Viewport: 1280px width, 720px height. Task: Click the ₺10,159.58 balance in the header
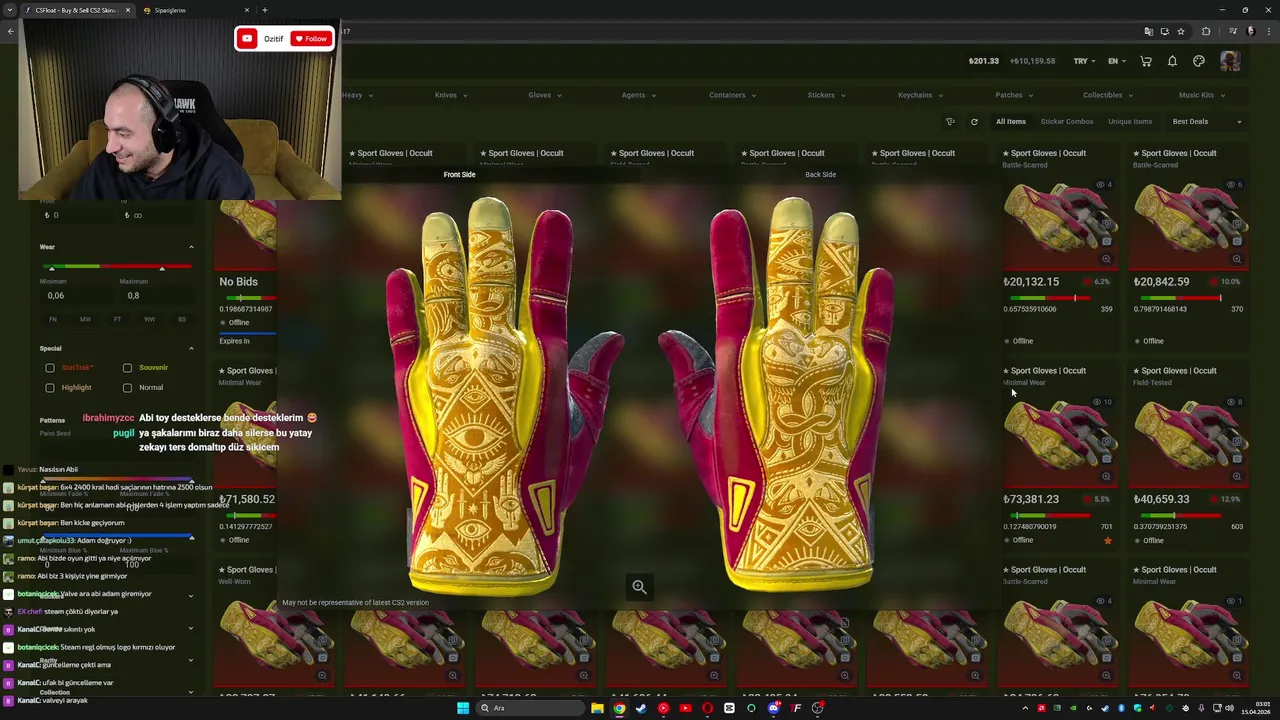1032,61
